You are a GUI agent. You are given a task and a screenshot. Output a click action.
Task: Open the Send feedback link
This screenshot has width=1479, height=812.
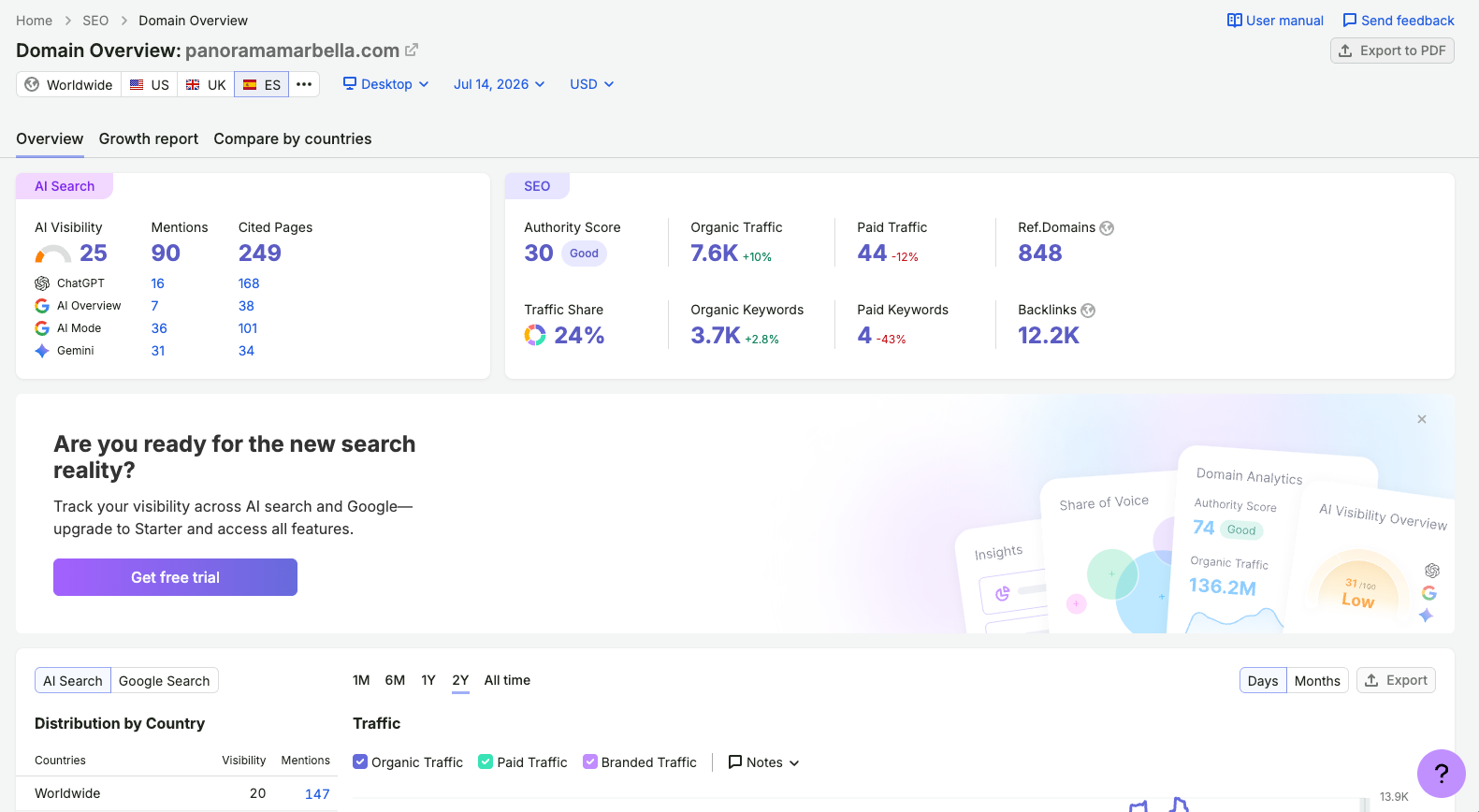click(x=1398, y=21)
